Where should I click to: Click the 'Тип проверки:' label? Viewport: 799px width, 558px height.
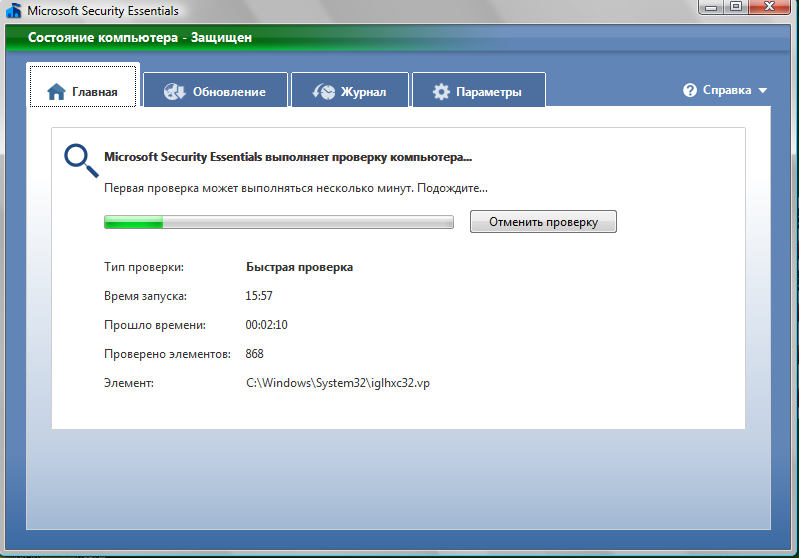point(144,267)
